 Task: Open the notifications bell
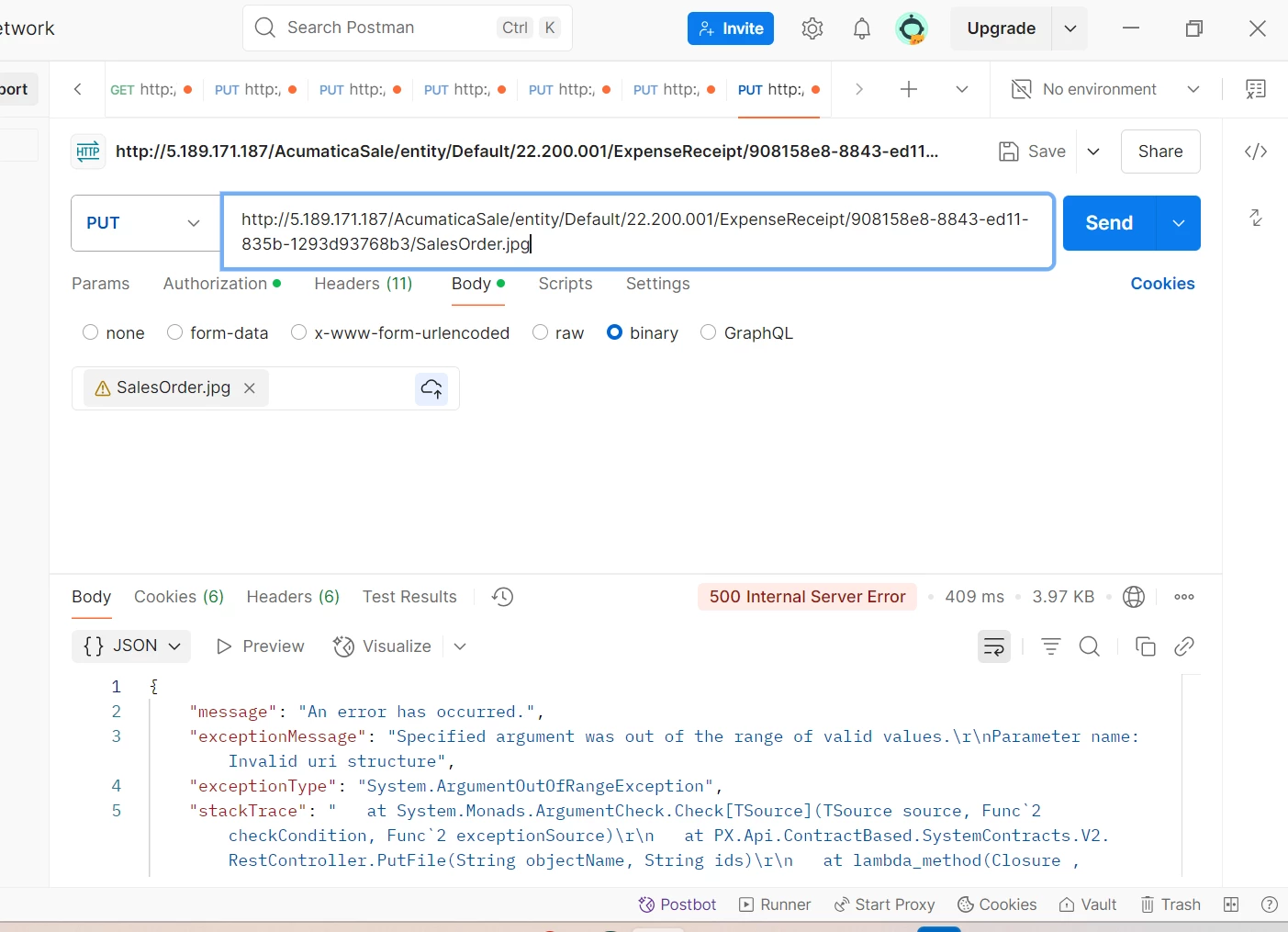[861, 28]
